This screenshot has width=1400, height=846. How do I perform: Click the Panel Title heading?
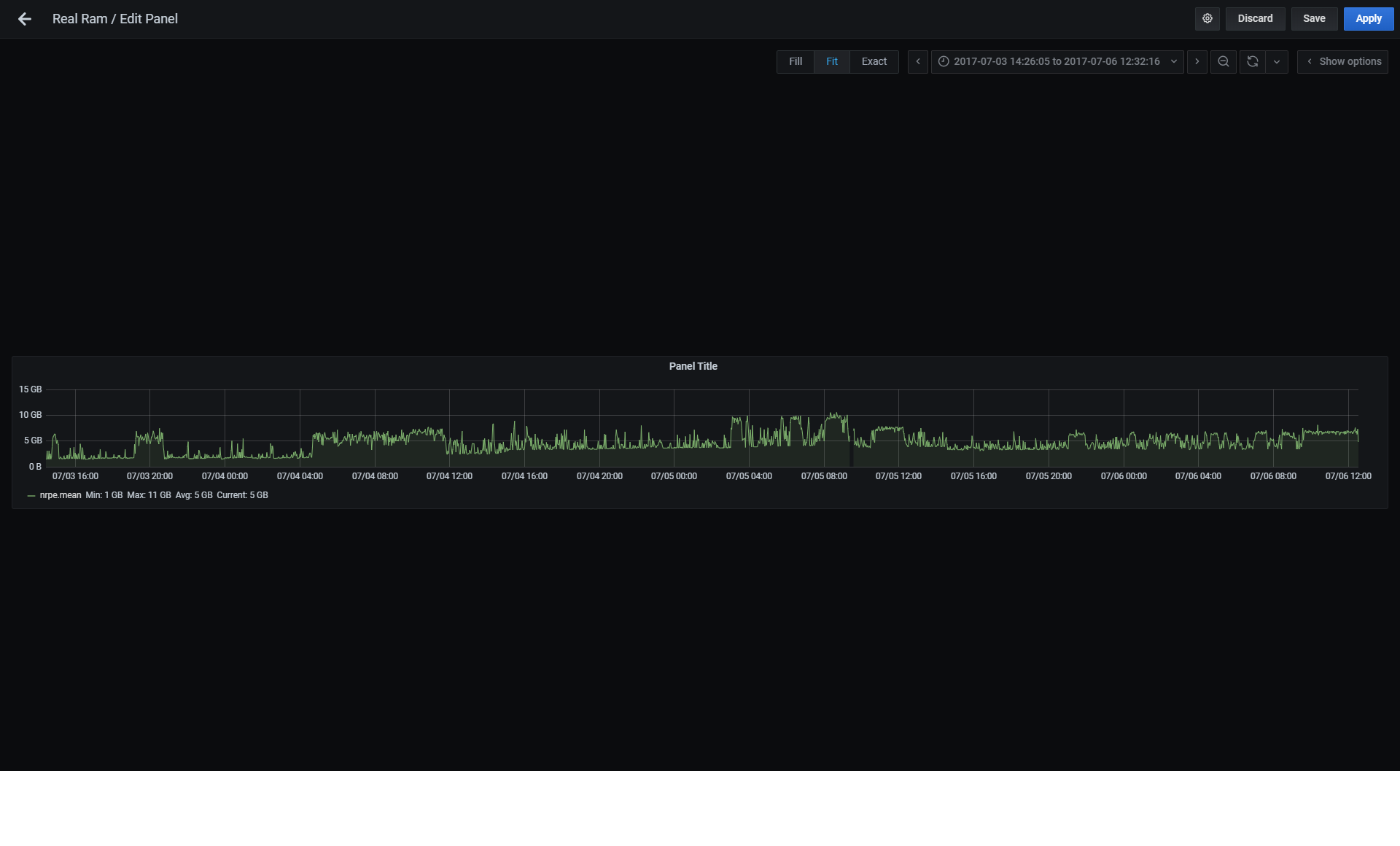pos(693,366)
